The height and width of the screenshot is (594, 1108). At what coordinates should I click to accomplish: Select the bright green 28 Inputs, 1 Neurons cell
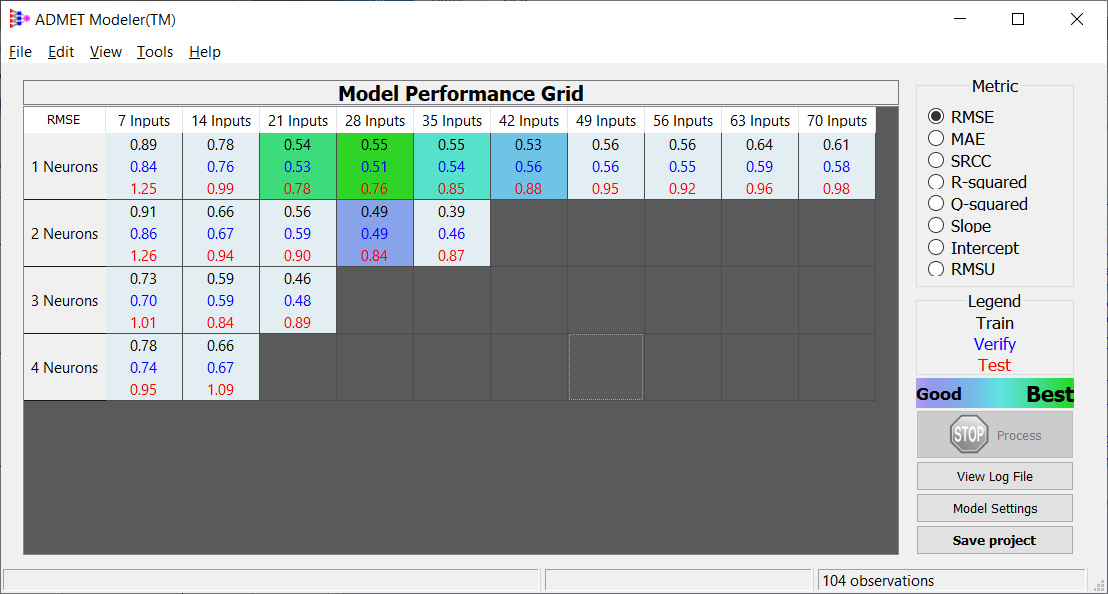(x=375, y=167)
